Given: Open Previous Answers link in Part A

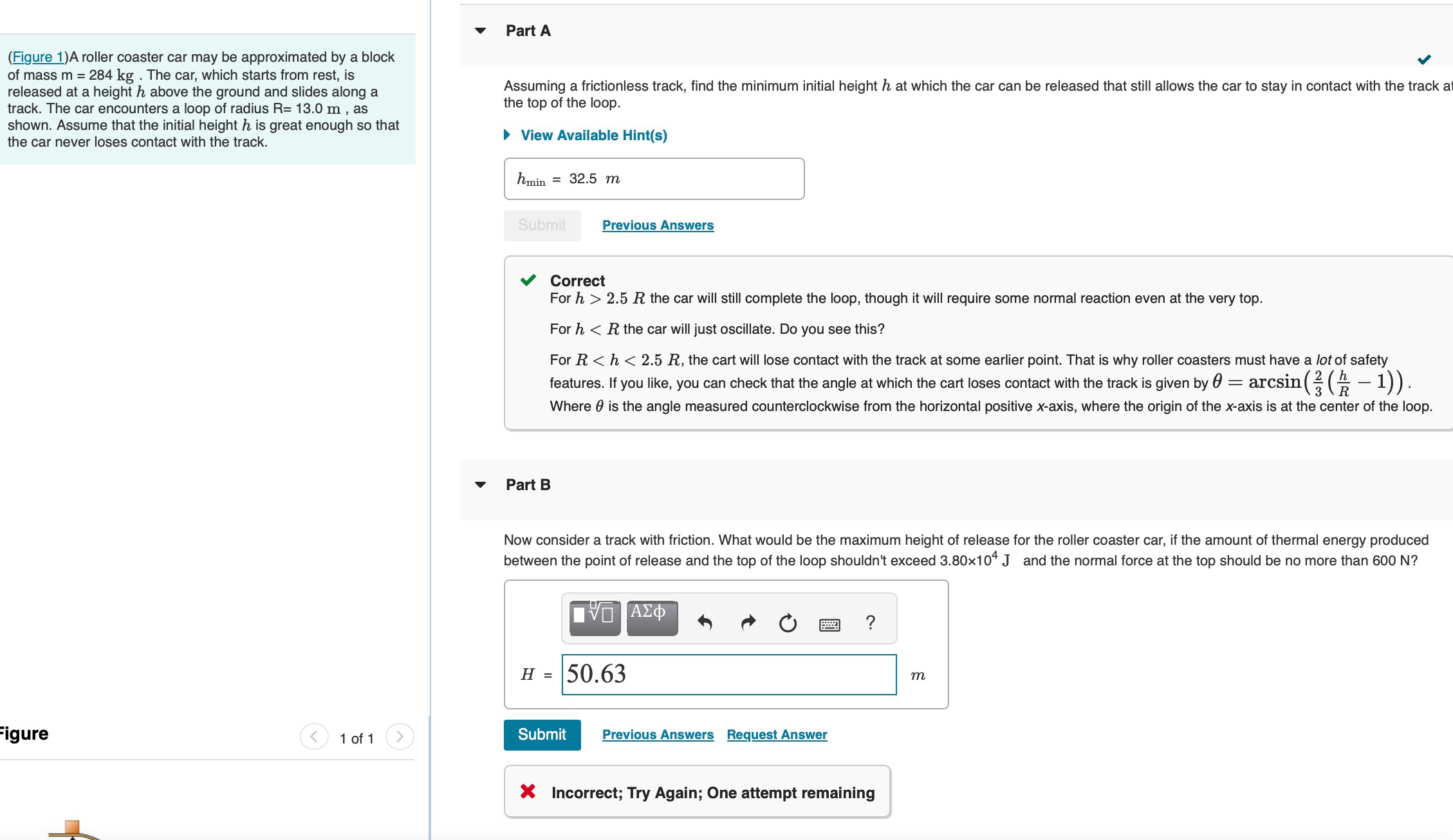Looking at the screenshot, I should click(x=658, y=225).
